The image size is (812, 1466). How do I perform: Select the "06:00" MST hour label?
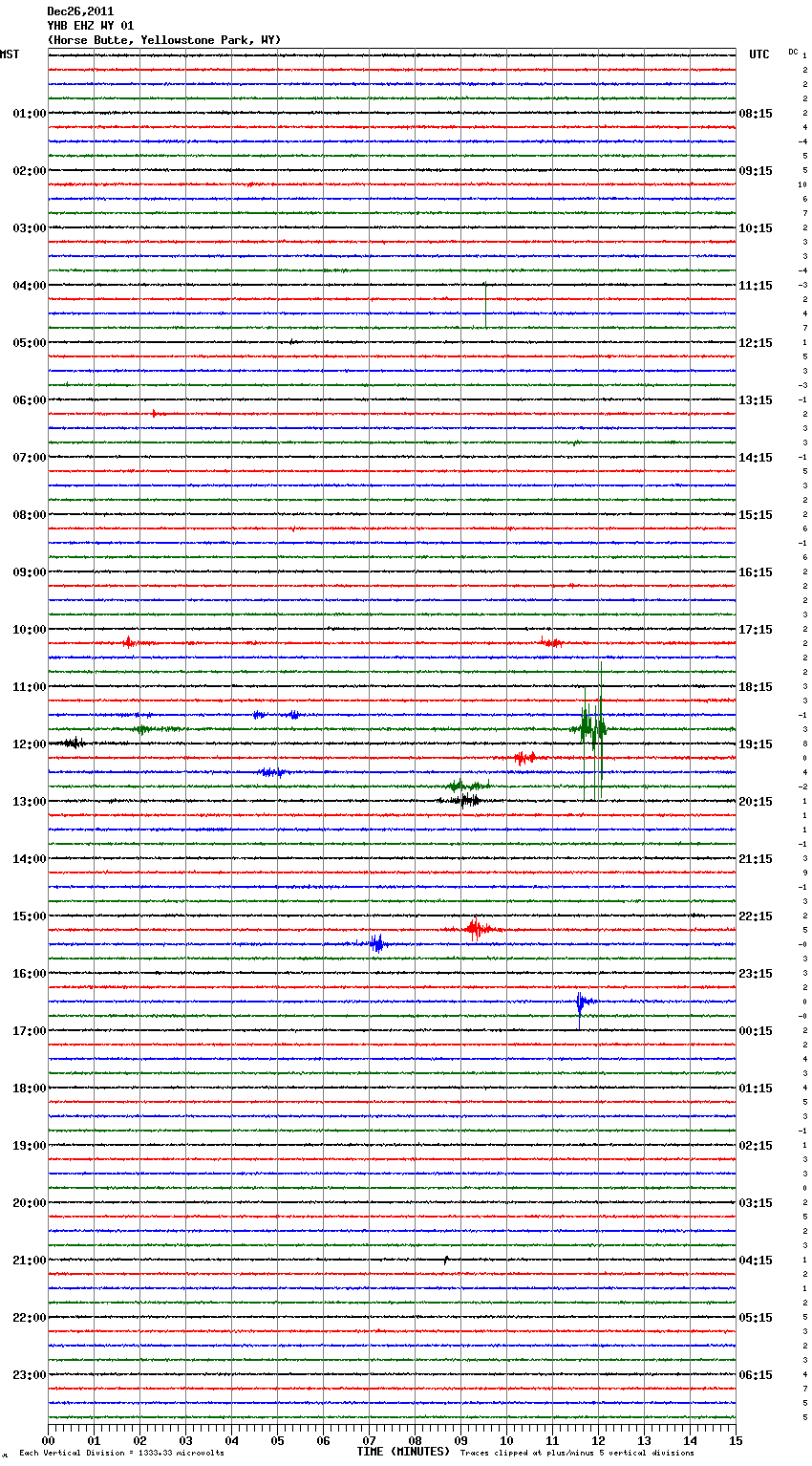point(30,400)
